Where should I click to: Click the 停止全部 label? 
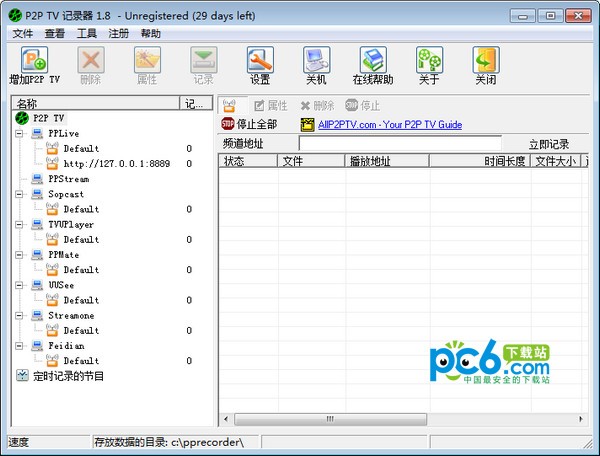[x=256, y=124]
